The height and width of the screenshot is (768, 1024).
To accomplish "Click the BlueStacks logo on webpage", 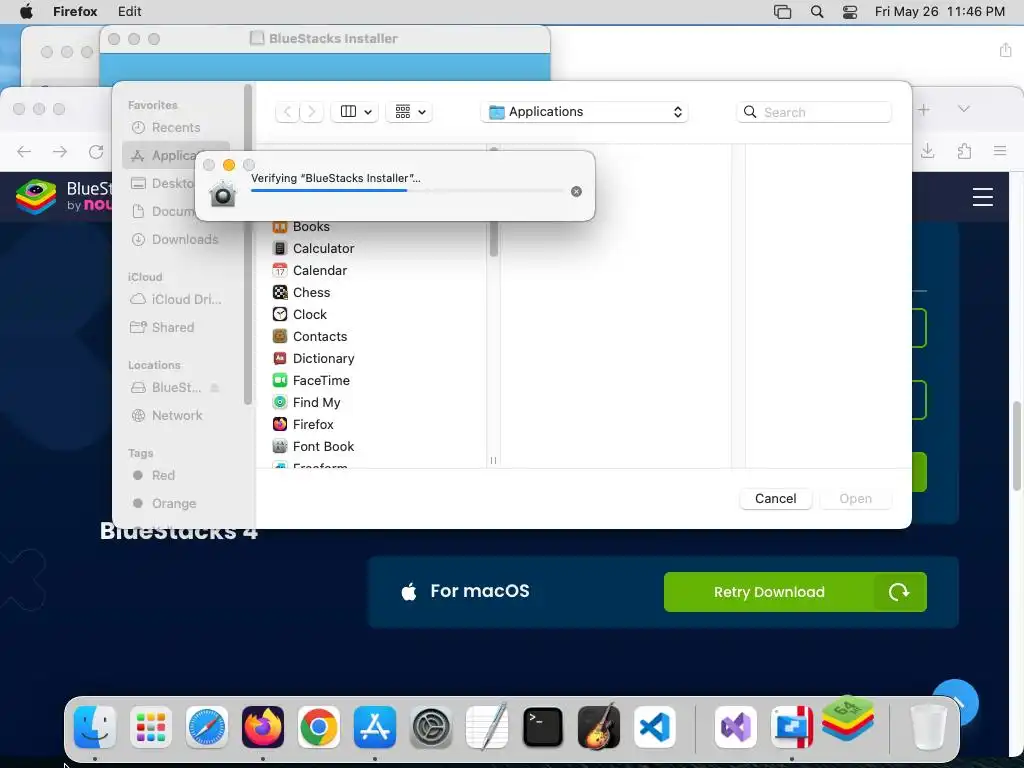I will coord(64,197).
